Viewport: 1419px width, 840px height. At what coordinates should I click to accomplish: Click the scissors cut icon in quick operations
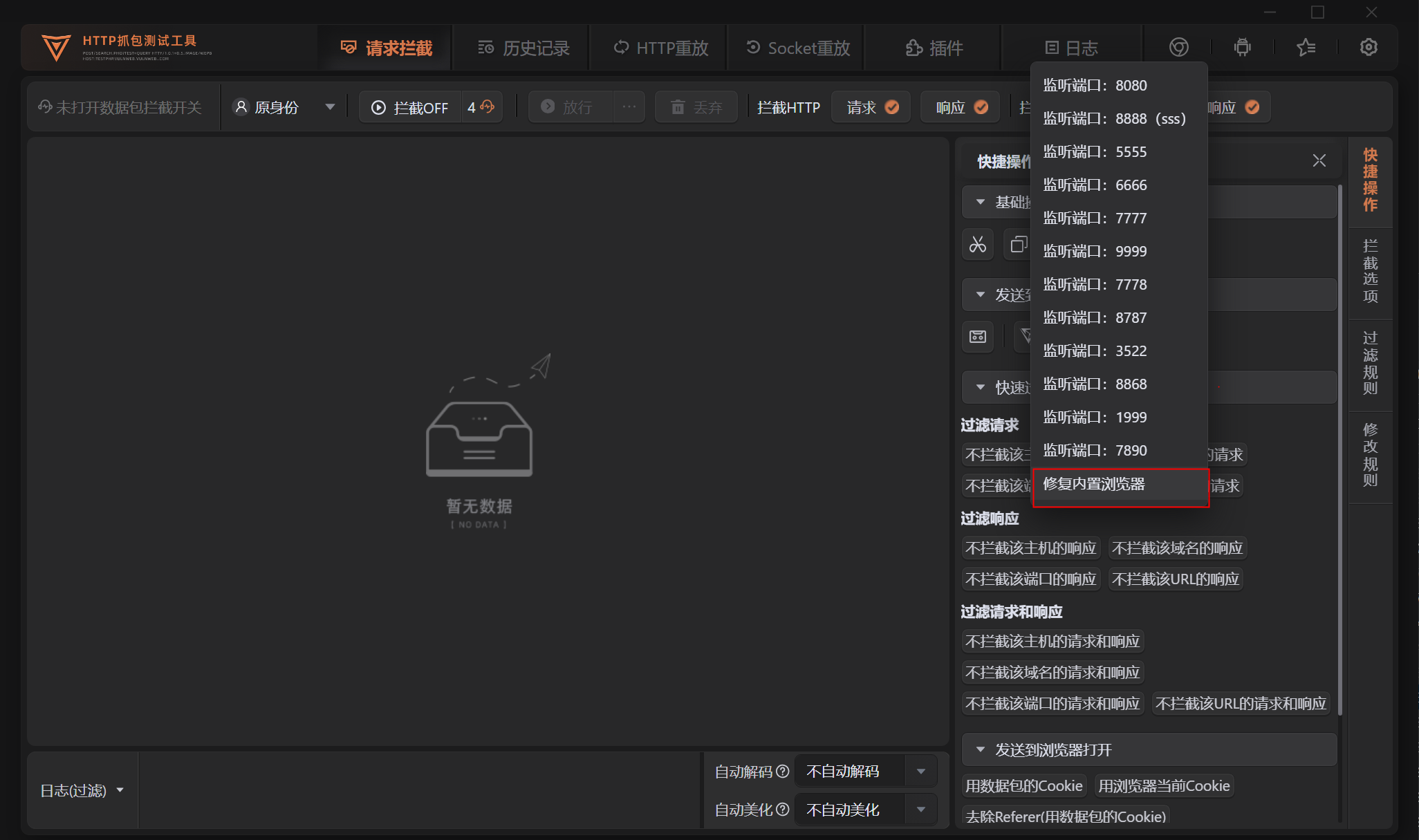pyautogui.click(x=977, y=244)
